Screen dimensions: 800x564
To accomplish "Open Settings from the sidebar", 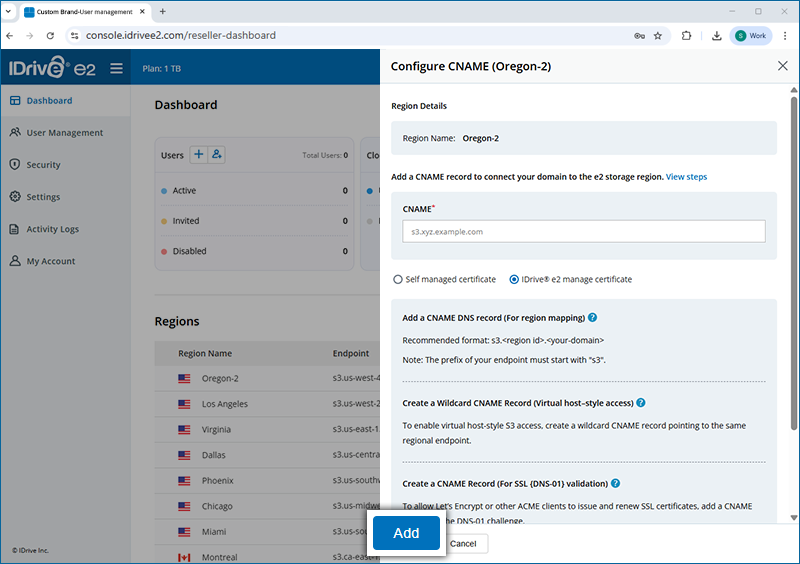I will click(65, 197).
